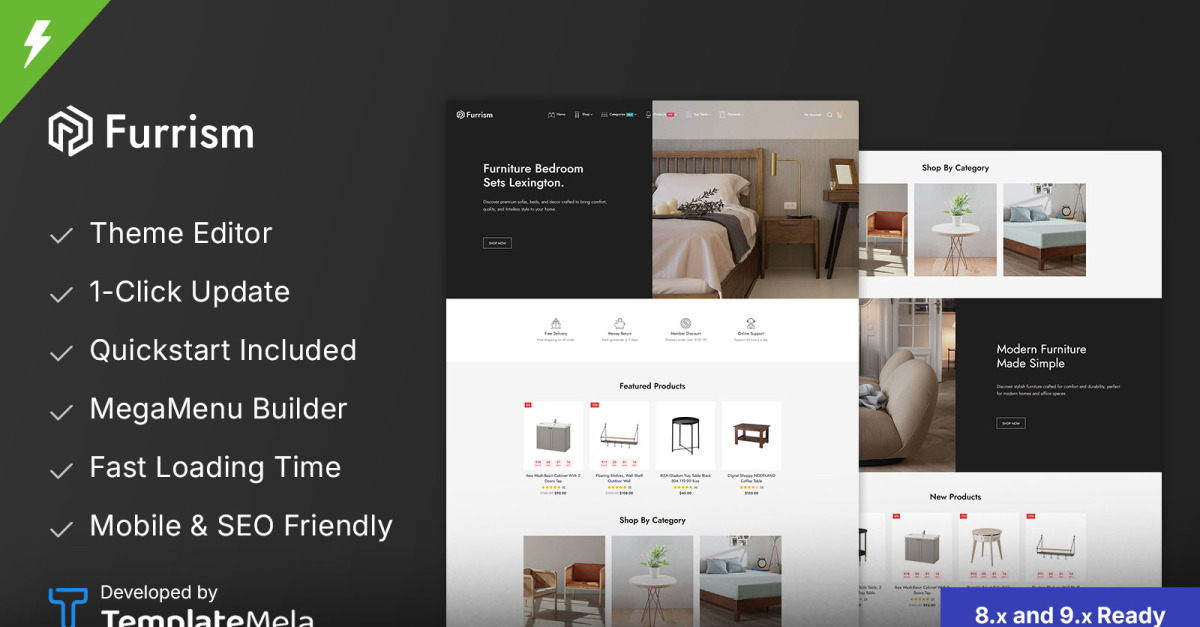This screenshot has height=627, width=1200.
Task: Open the shopping cart icon in header
Action: coord(839,115)
